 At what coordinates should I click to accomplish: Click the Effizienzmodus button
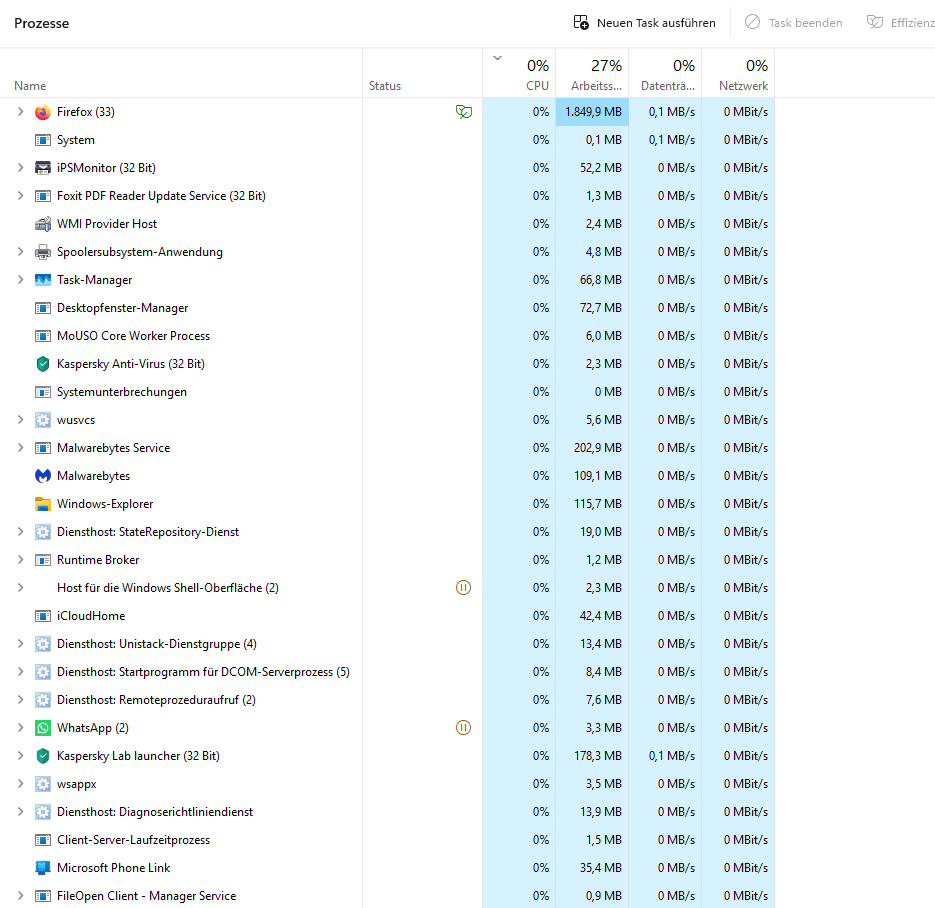click(900, 23)
